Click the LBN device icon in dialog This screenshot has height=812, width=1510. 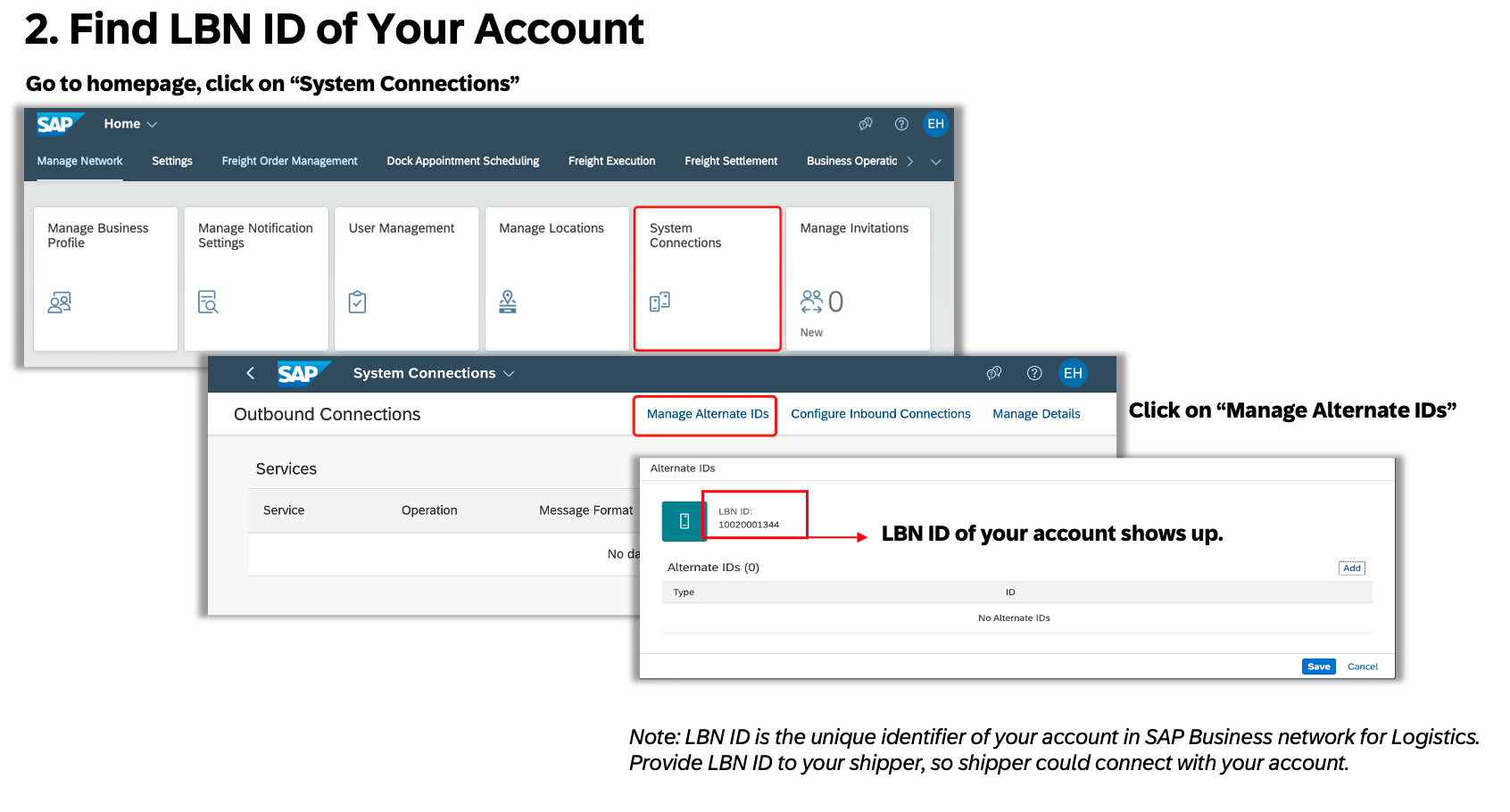(x=684, y=521)
